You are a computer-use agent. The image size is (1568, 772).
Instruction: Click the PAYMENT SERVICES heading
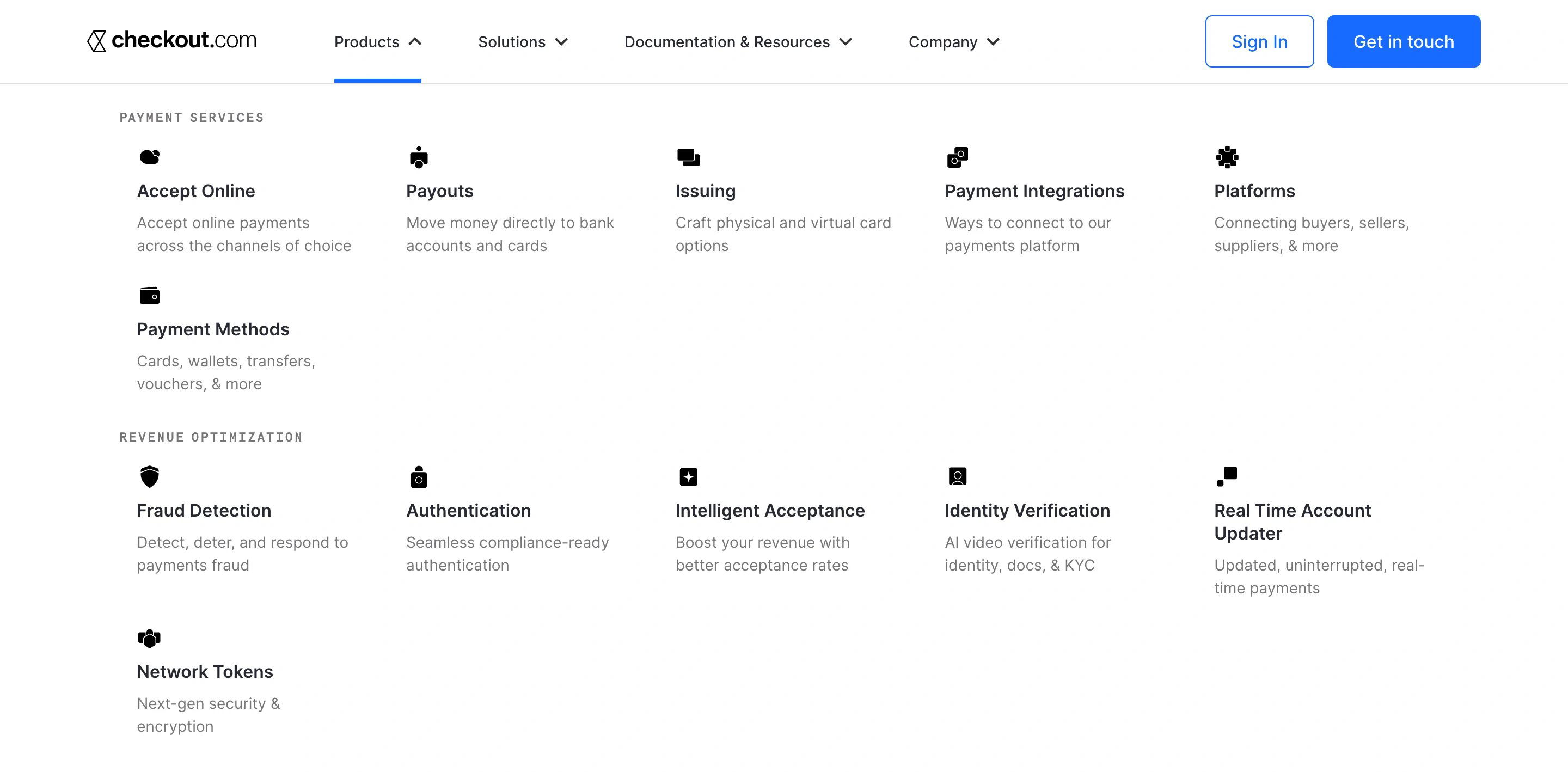tap(192, 118)
